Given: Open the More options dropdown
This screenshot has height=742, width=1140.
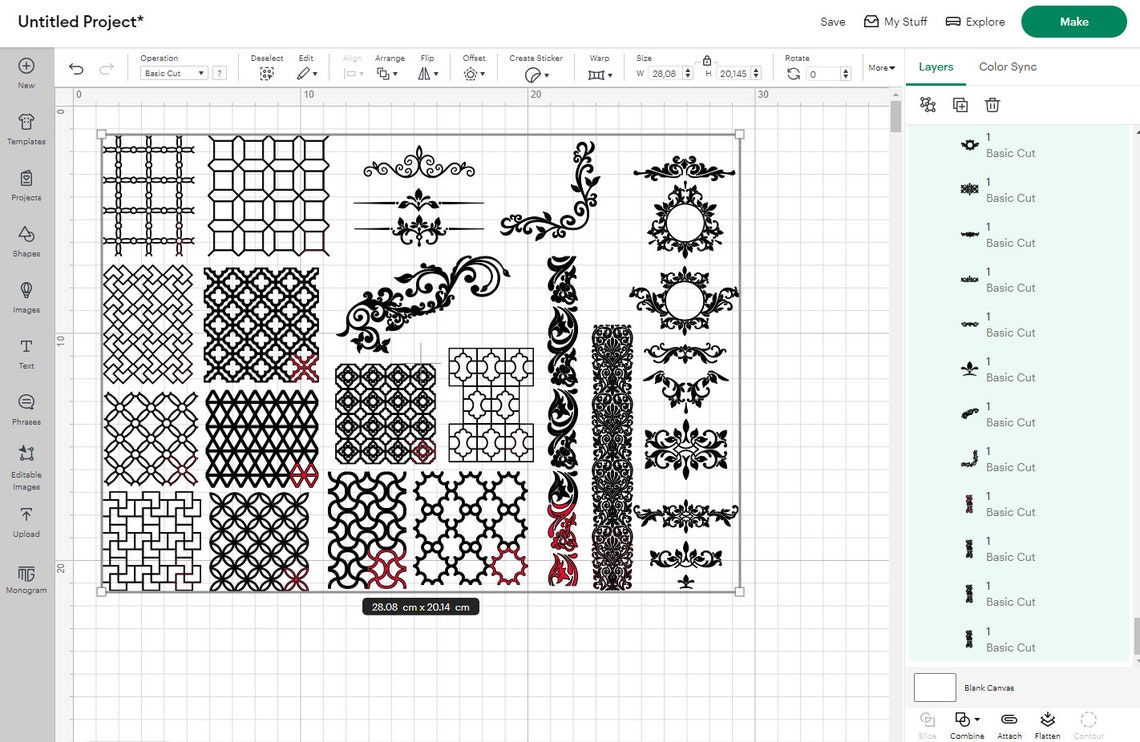Looking at the screenshot, I should (879, 68).
